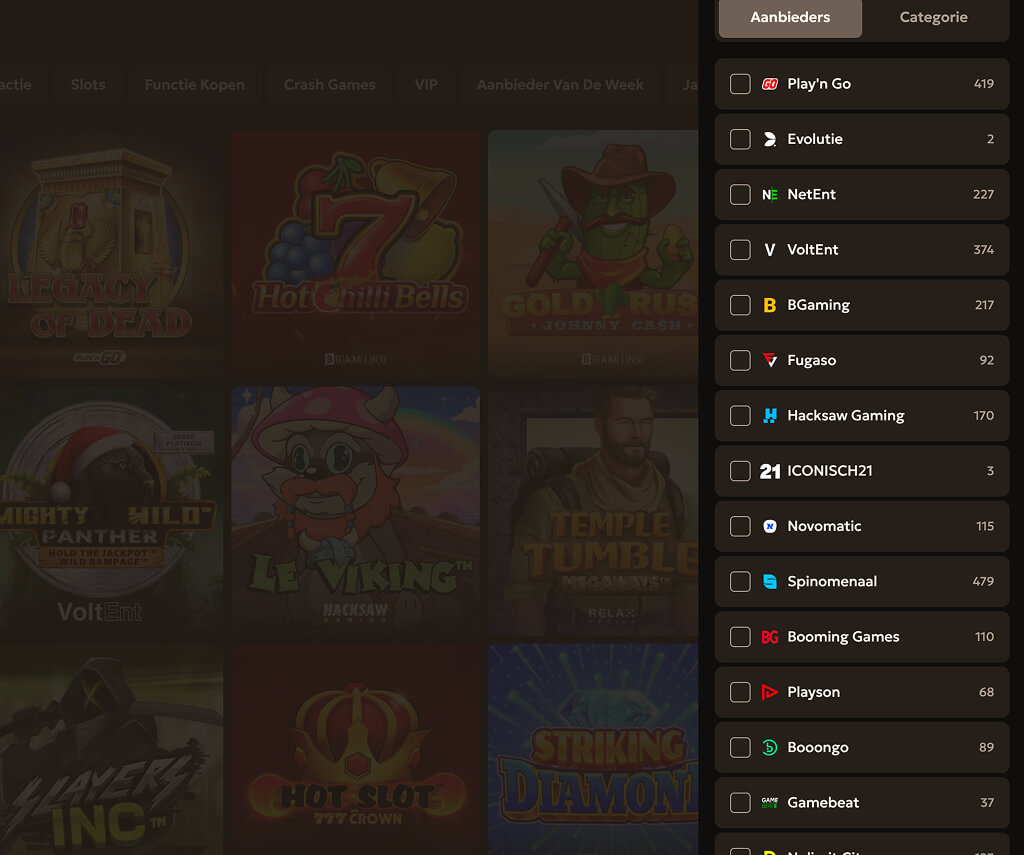1024x855 pixels.
Task: Click the Spinomenaal provider logo icon
Action: (x=770, y=581)
